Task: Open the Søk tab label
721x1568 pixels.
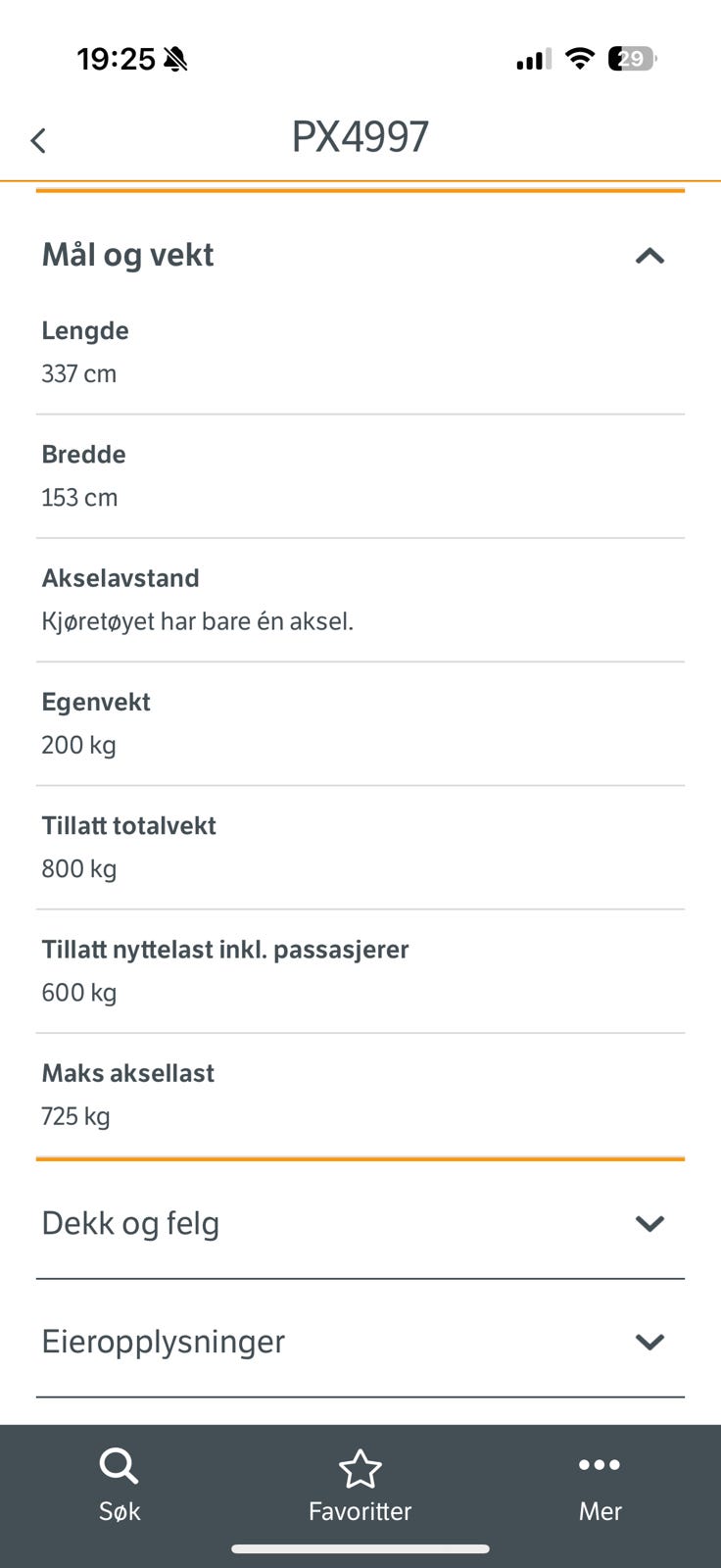Action: coord(120,1511)
